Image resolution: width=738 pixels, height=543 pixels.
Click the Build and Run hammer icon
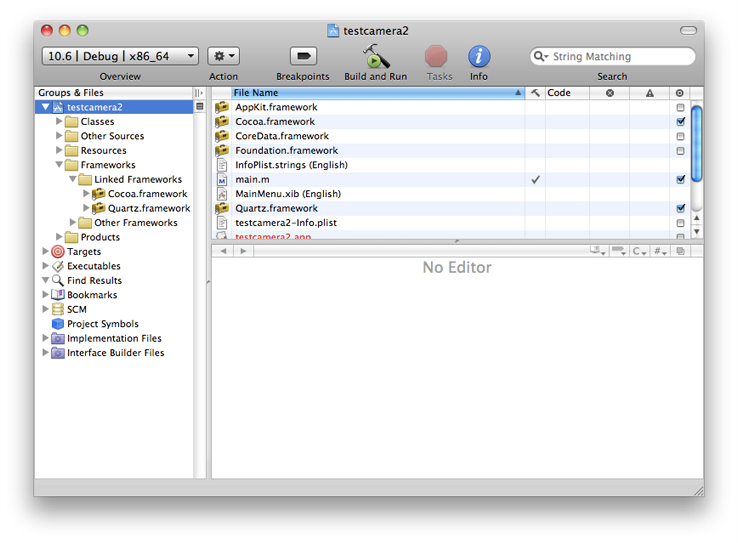[x=376, y=56]
